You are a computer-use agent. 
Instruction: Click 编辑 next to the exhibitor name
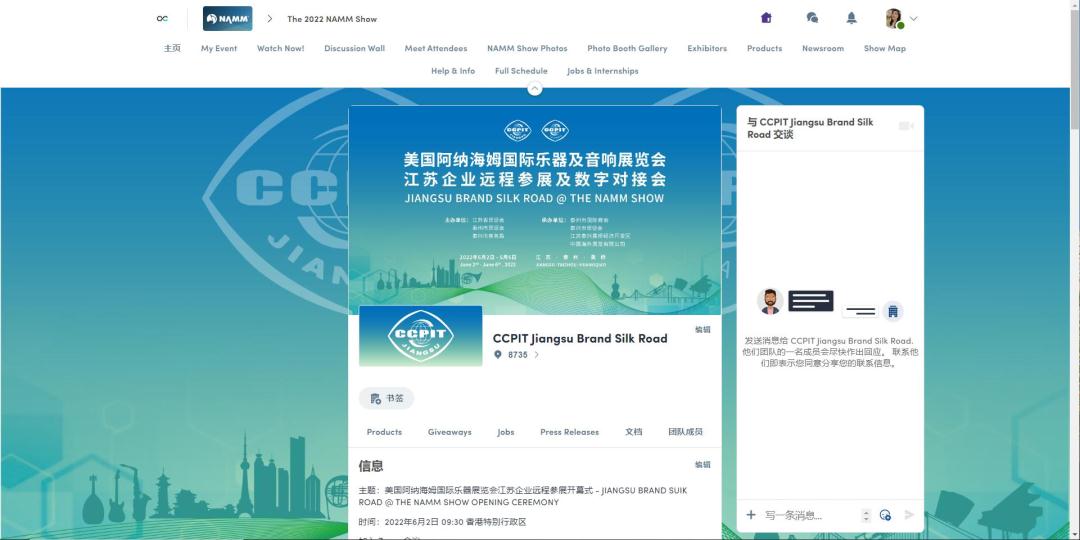click(x=703, y=330)
